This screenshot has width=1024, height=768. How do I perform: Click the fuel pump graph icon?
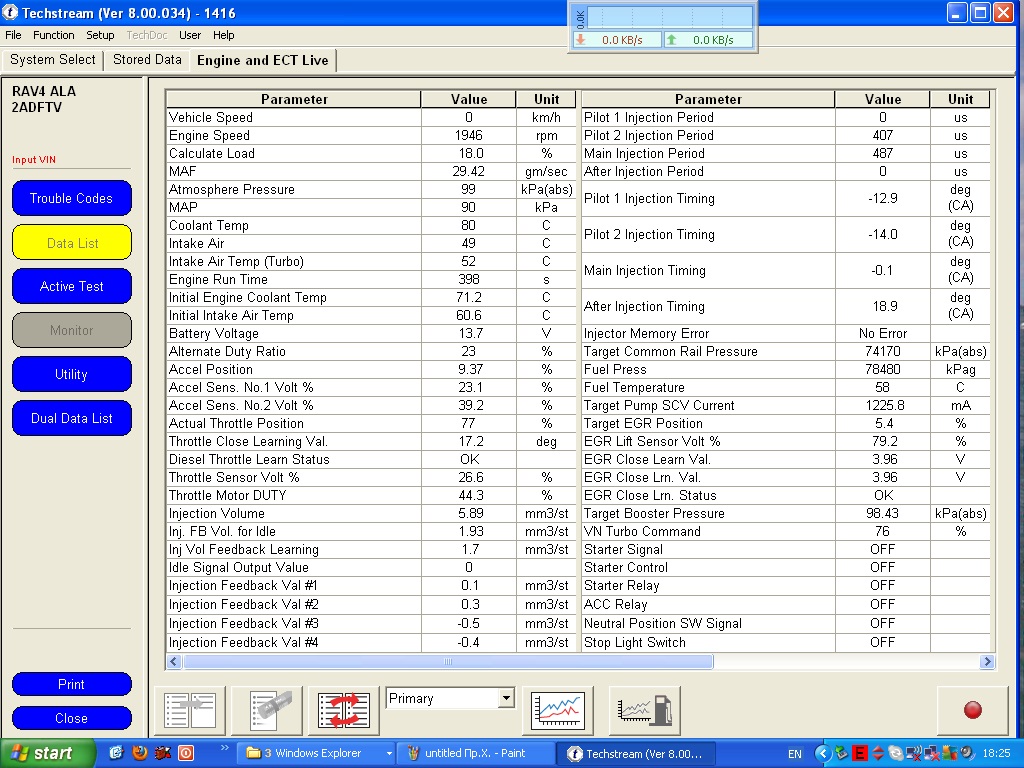tap(645, 710)
